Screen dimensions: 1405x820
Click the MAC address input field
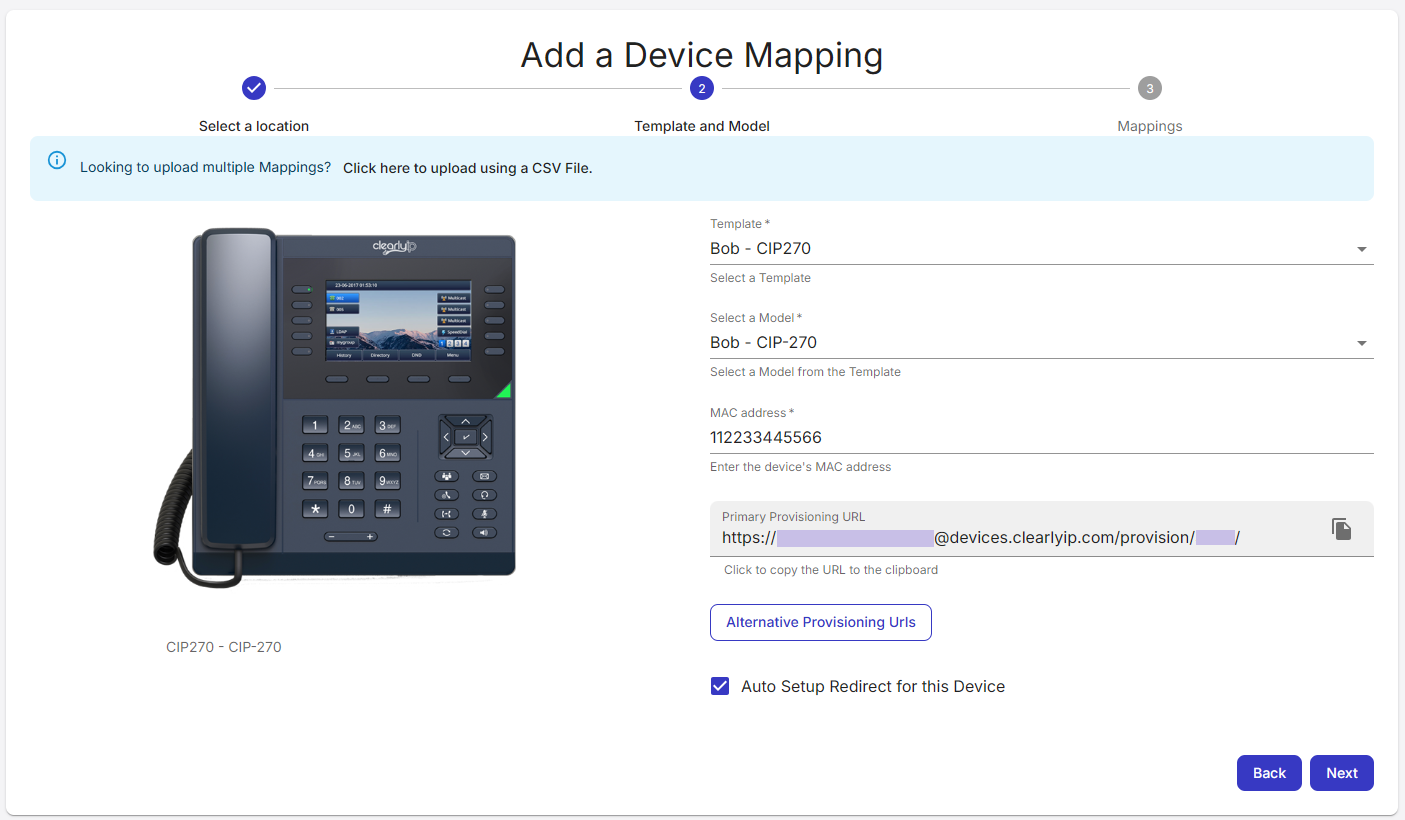pos(1042,437)
